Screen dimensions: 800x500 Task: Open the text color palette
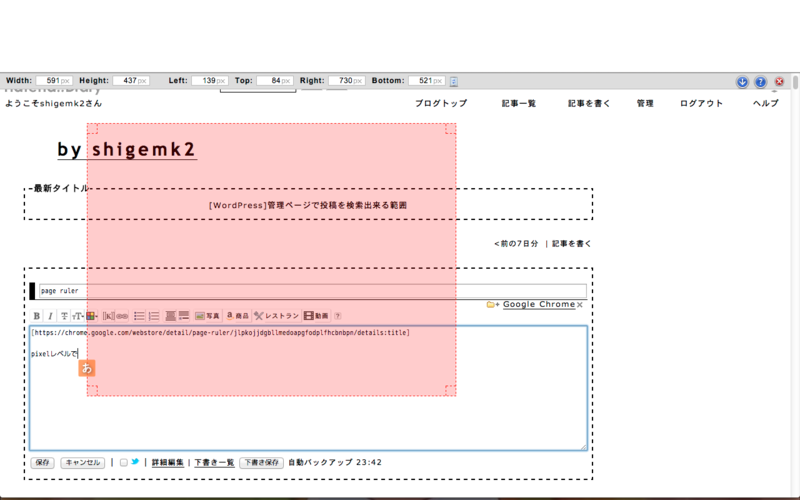[x=92, y=316]
